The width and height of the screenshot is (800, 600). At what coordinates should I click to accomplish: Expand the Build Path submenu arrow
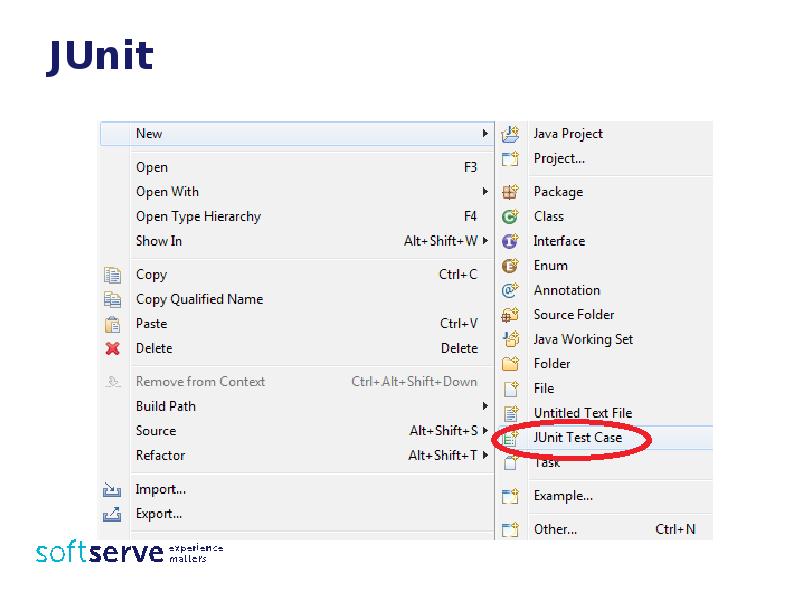[485, 407]
